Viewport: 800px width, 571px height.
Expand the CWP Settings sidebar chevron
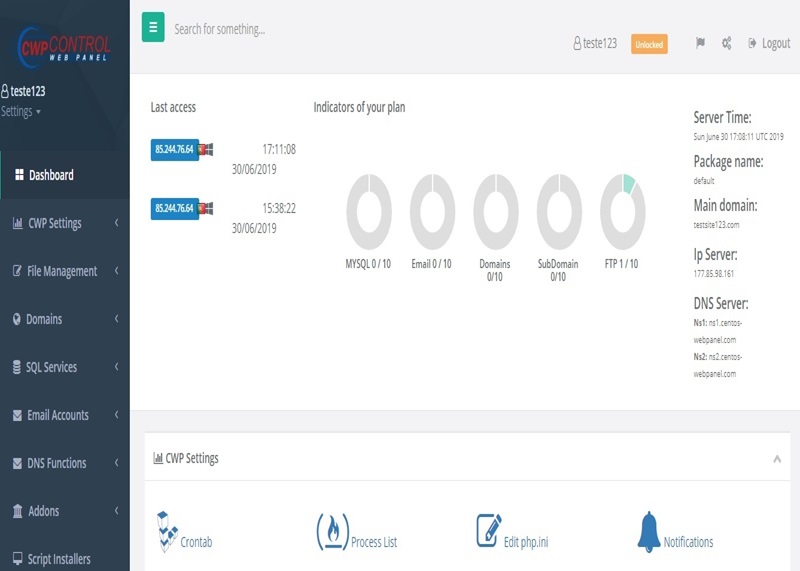(x=116, y=222)
